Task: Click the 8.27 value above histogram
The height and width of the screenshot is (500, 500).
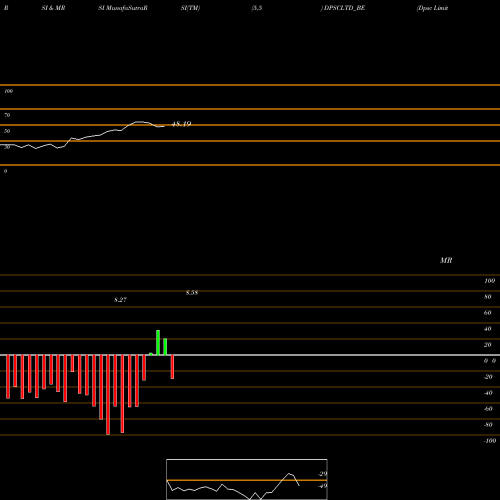Action: coord(120,300)
